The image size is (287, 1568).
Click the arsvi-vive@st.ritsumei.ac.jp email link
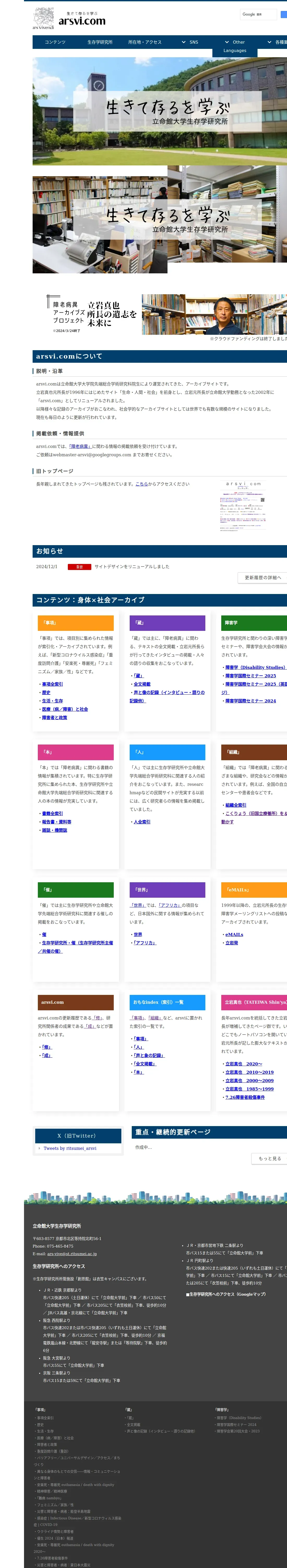(72, 1253)
